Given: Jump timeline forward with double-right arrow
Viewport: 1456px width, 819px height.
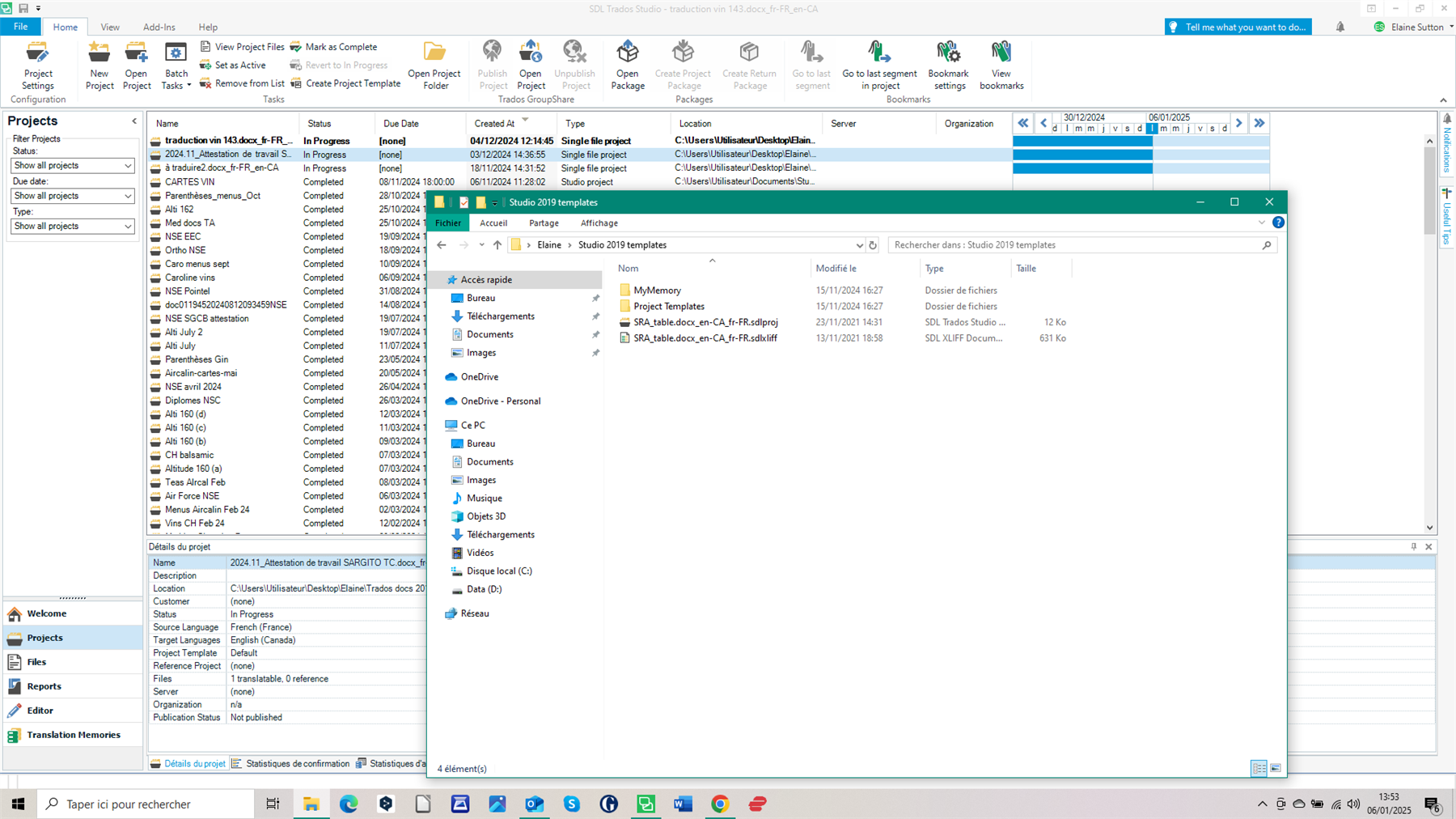Looking at the screenshot, I should click(x=1259, y=123).
